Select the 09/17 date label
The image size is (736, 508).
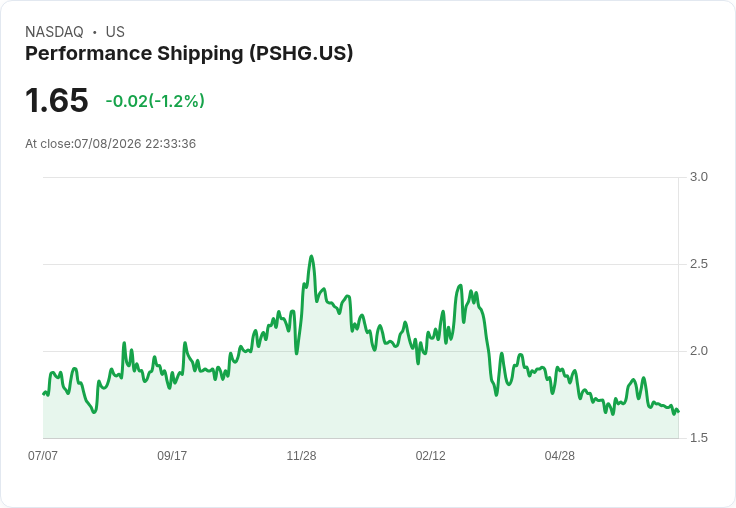(172, 455)
